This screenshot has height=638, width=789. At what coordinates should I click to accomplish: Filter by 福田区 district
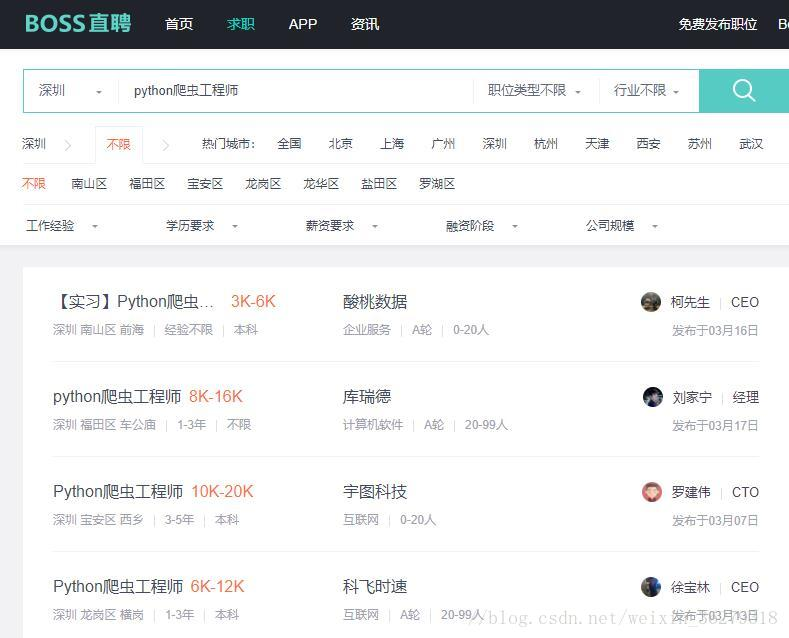[147, 184]
